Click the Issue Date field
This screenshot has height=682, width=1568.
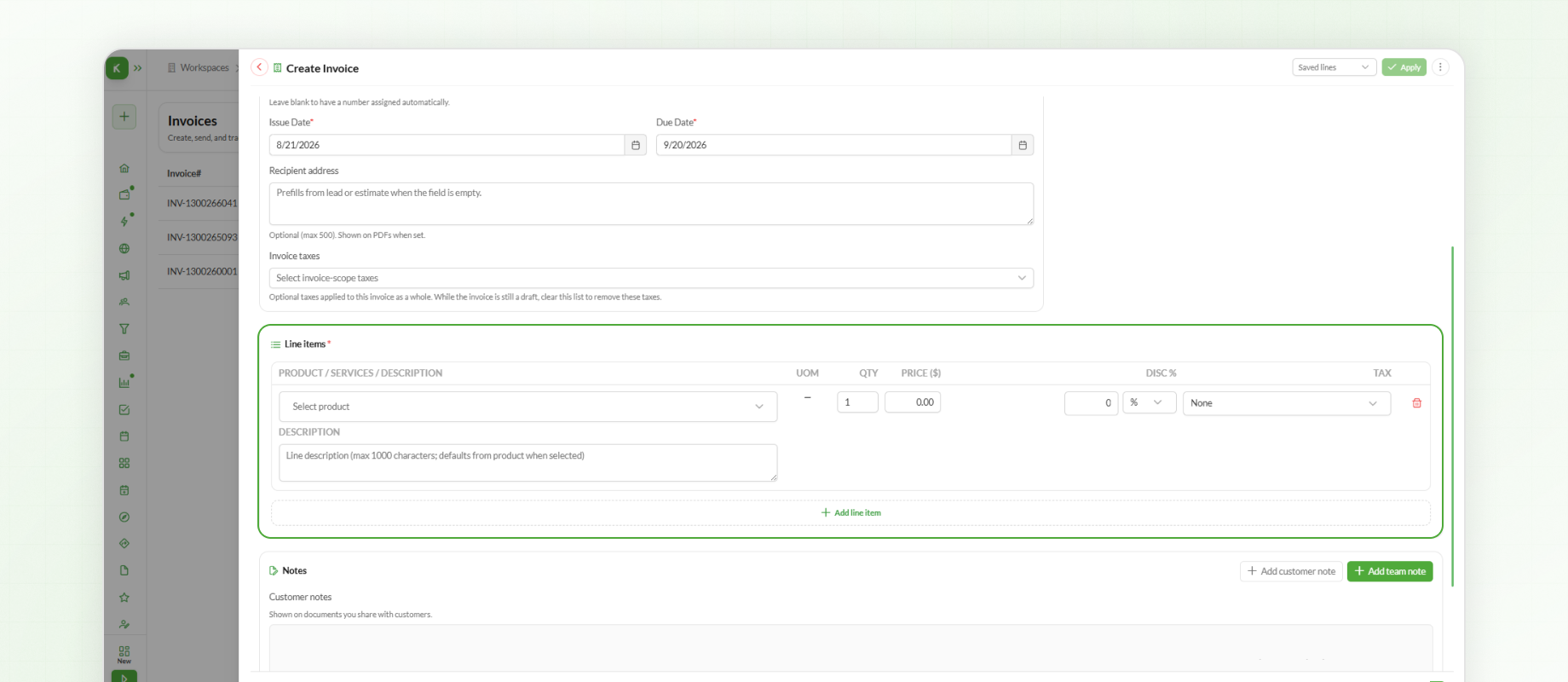point(447,145)
